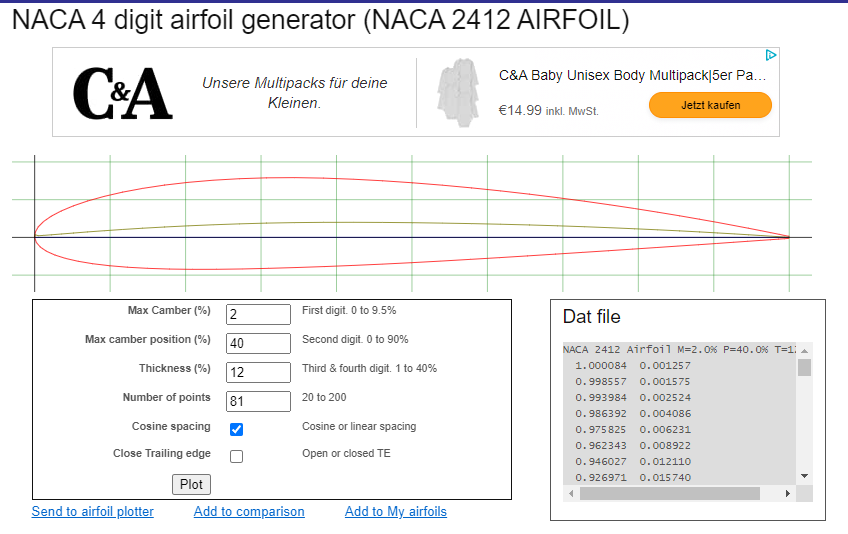Follow the Add to My airfoils link

point(396,512)
